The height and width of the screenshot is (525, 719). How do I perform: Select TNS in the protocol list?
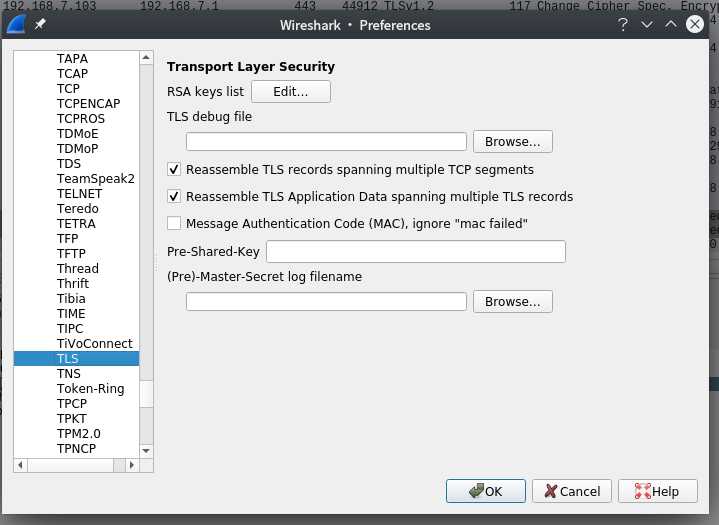pyautogui.click(x=68, y=374)
